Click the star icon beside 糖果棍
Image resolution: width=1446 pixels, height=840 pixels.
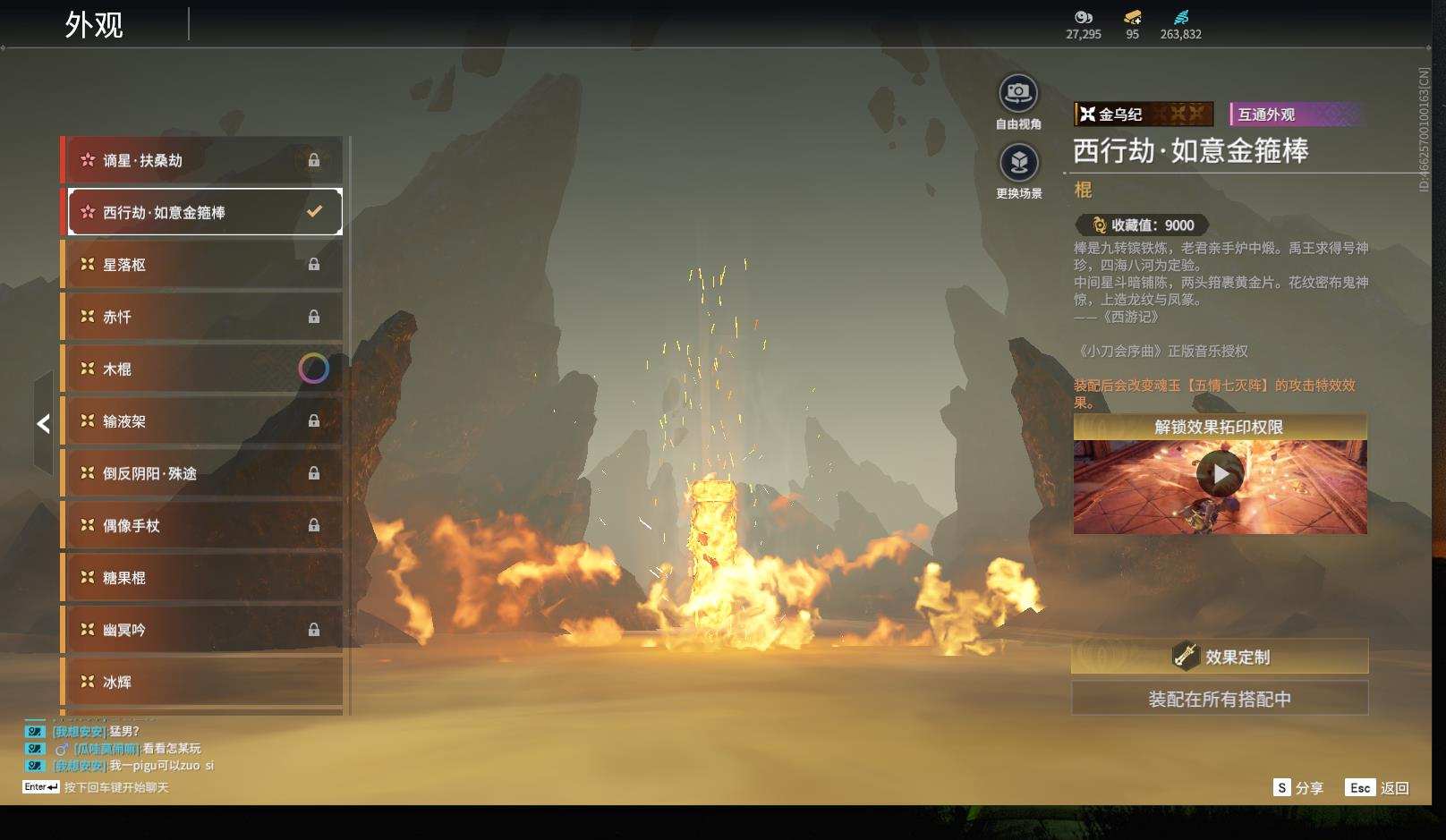(x=87, y=577)
